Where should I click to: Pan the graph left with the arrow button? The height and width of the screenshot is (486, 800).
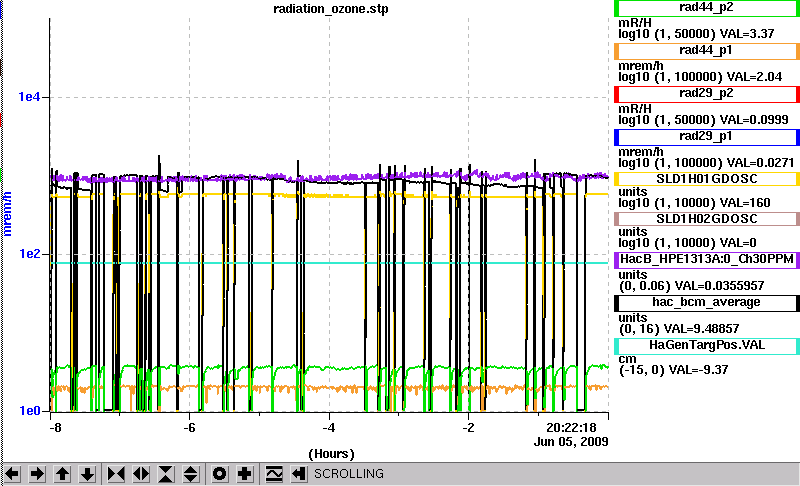pyautogui.click(x=12, y=474)
